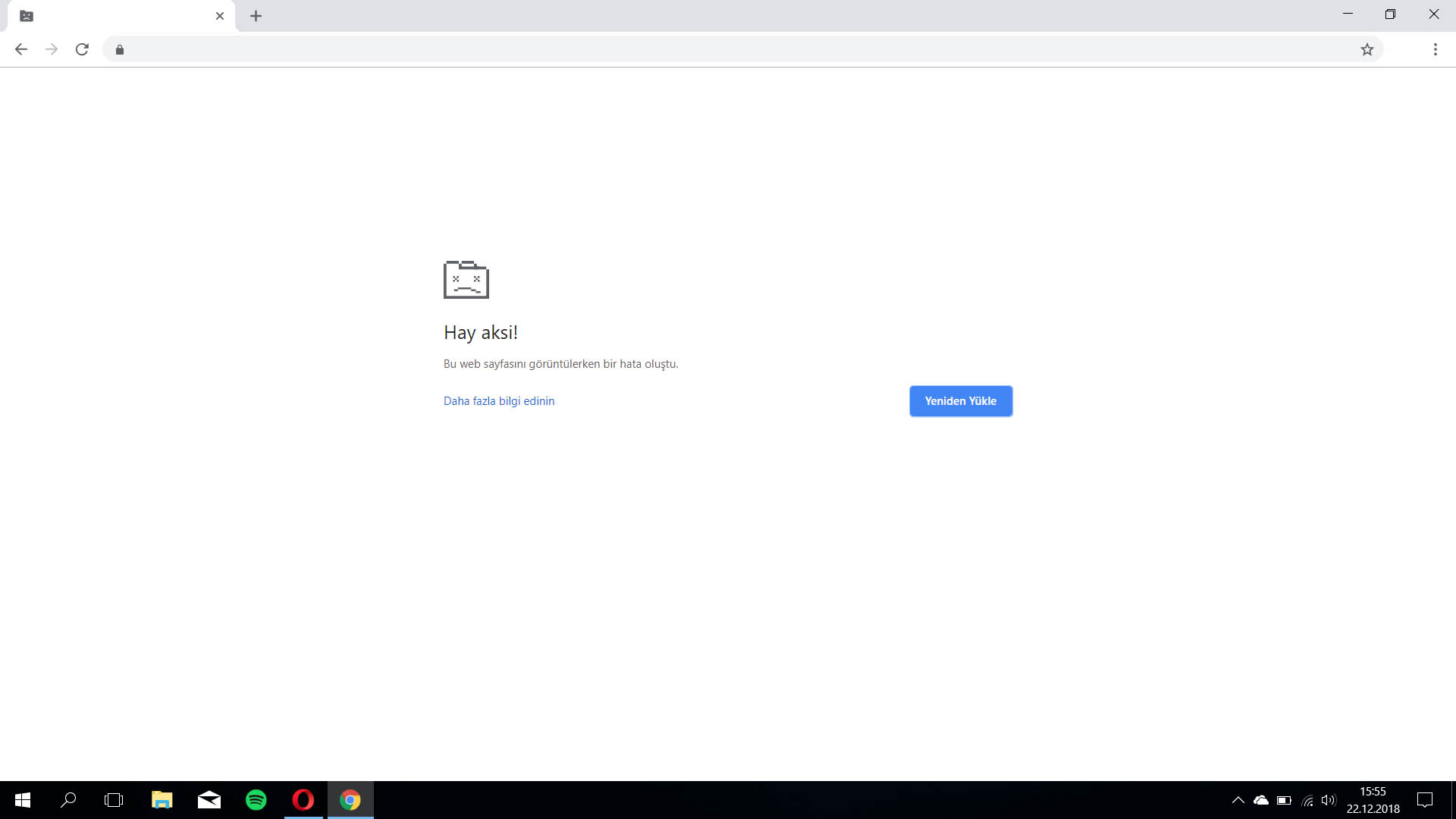This screenshot has width=1456, height=819.
Task: Click the browser back arrow
Action: [x=21, y=49]
